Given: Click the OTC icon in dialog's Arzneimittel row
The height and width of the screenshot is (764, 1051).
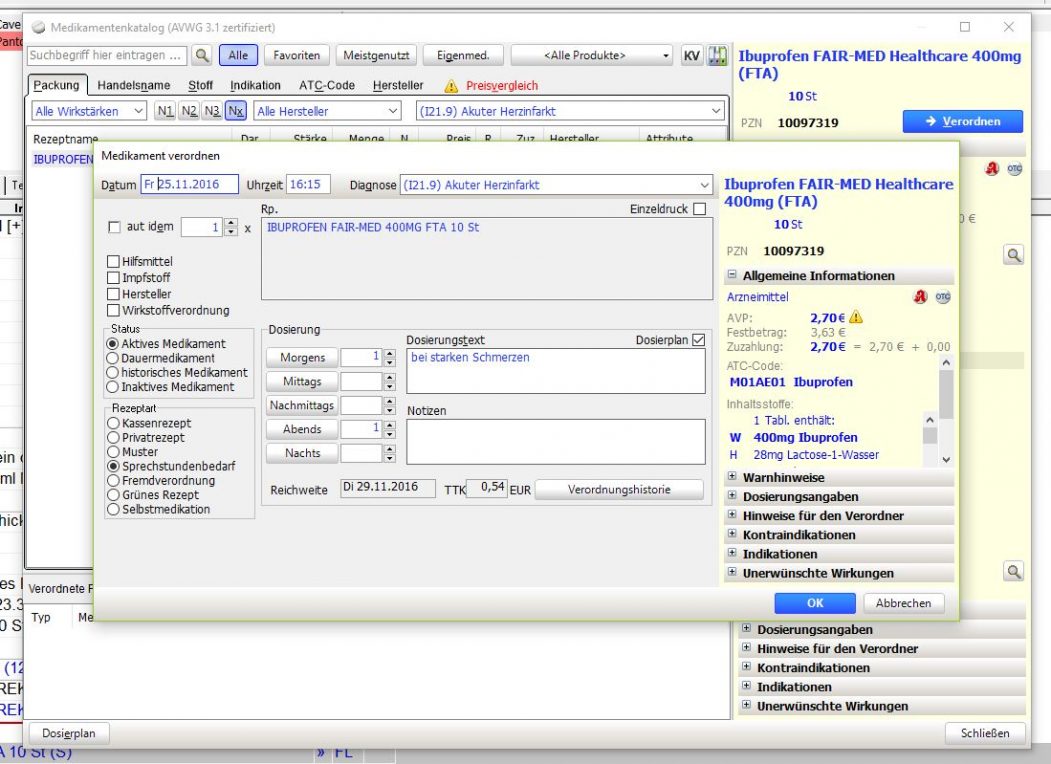Looking at the screenshot, I should click(x=943, y=297).
